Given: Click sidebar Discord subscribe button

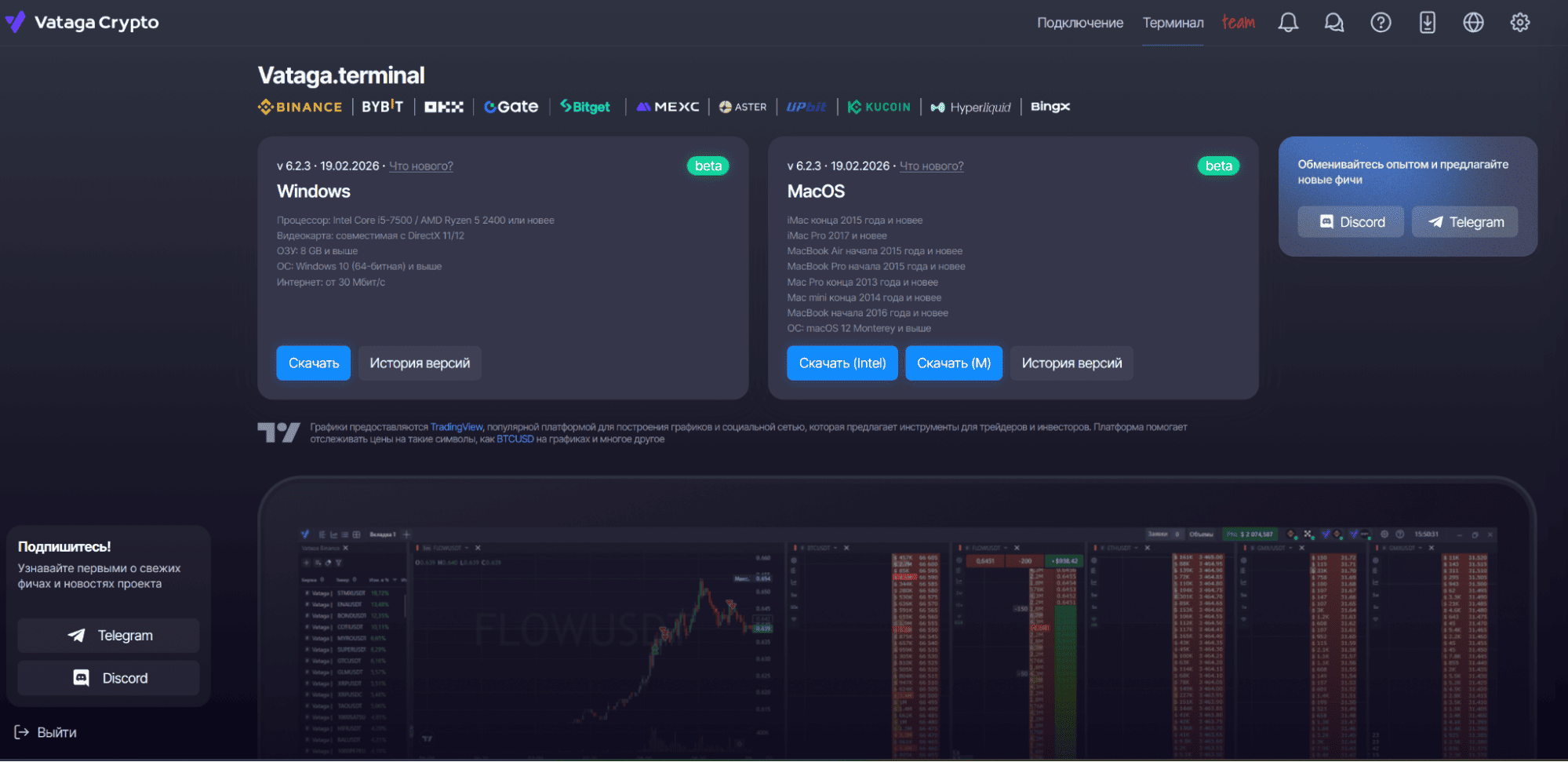Looking at the screenshot, I should [x=109, y=678].
